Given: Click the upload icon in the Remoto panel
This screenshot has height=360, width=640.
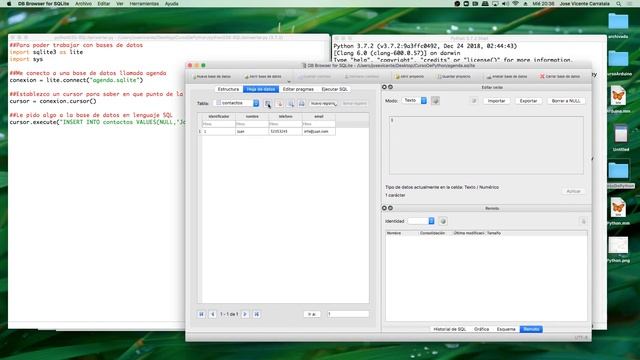Looking at the screenshot, I should click(x=583, y=221).
